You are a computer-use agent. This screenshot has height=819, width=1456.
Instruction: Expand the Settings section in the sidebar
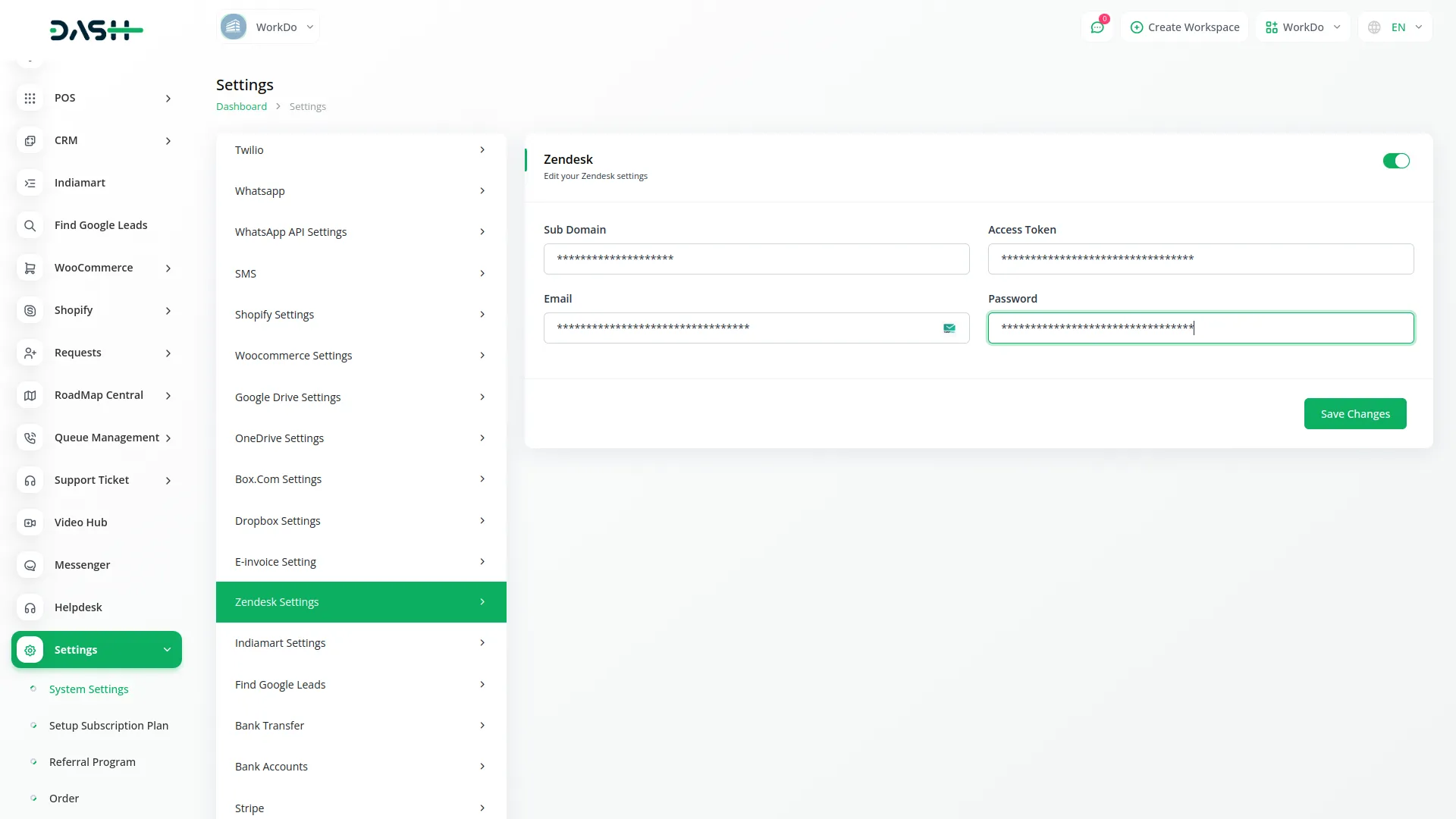96,649
